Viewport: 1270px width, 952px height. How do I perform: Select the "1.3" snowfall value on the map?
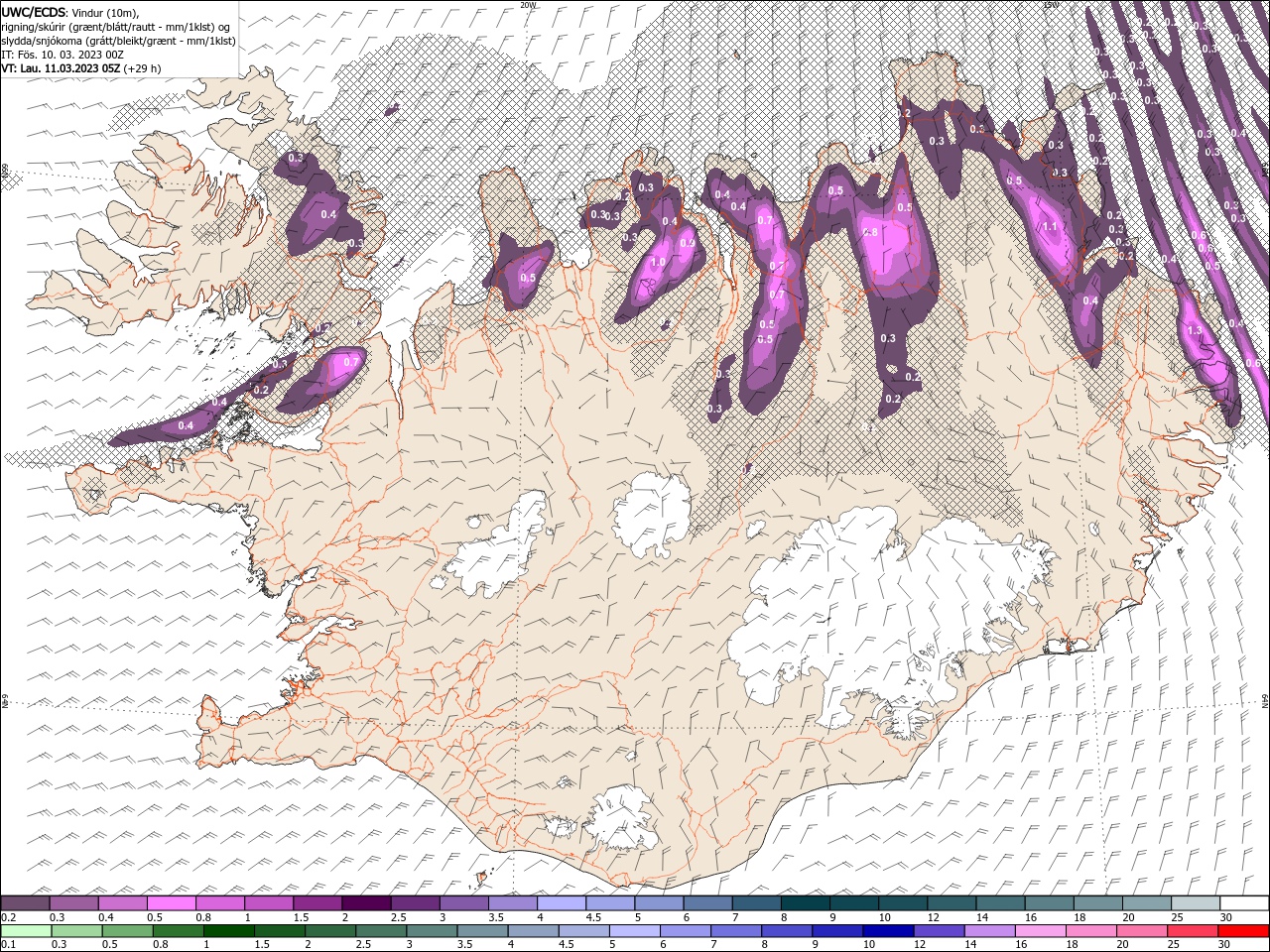pyautogui.click(x=1195, y=330)
